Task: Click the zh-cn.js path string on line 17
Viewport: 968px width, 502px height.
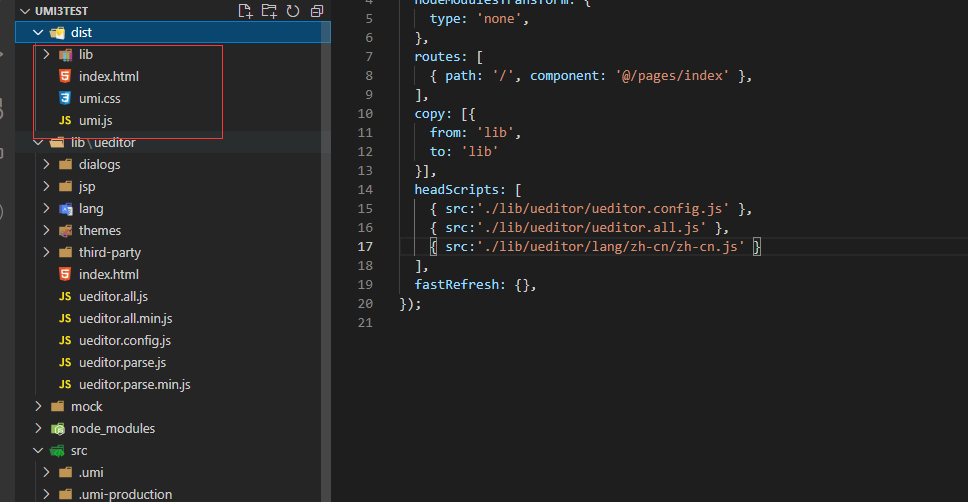Action: click(x=611, y=247)
